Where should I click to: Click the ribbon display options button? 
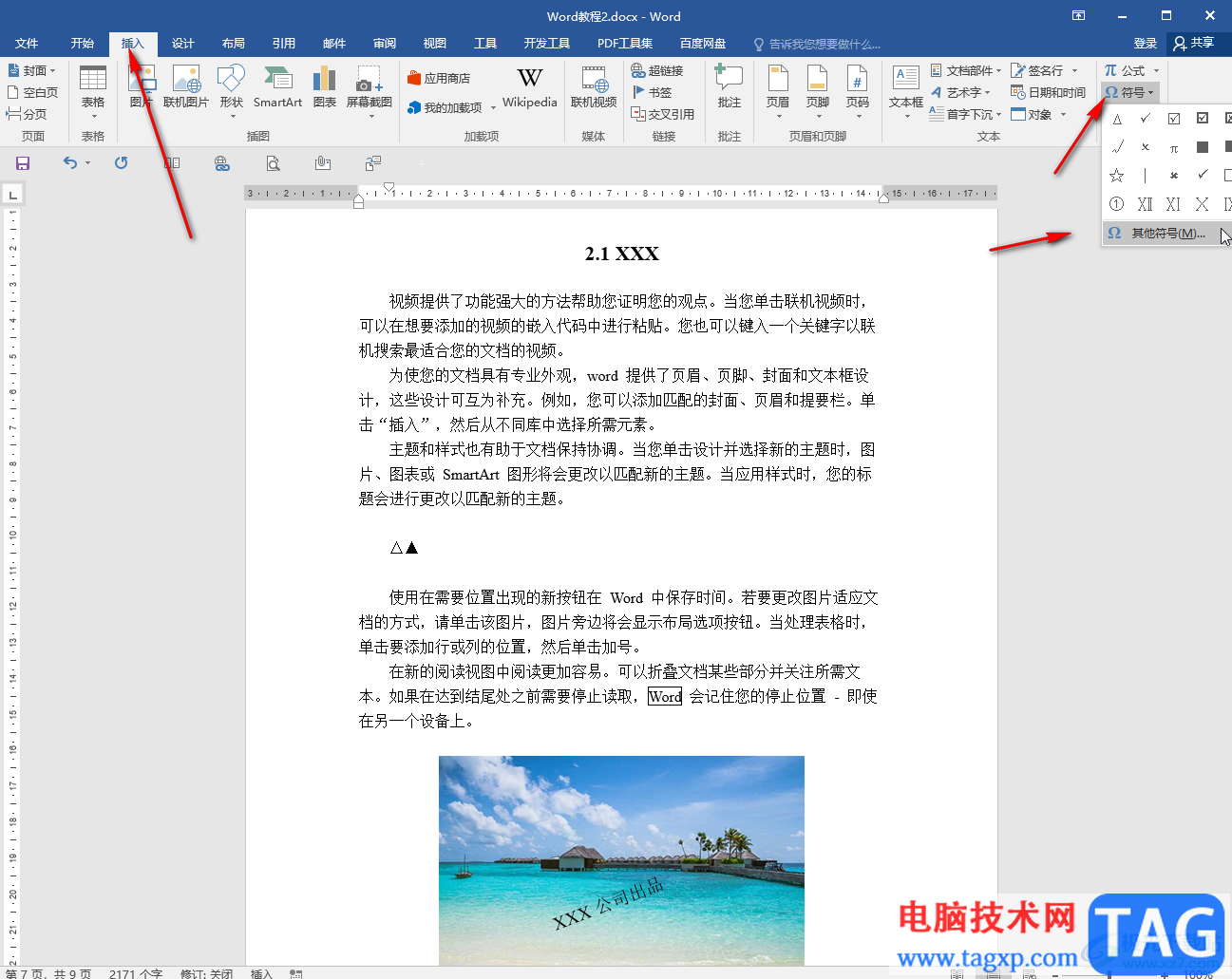click(x=1078, y=15)
